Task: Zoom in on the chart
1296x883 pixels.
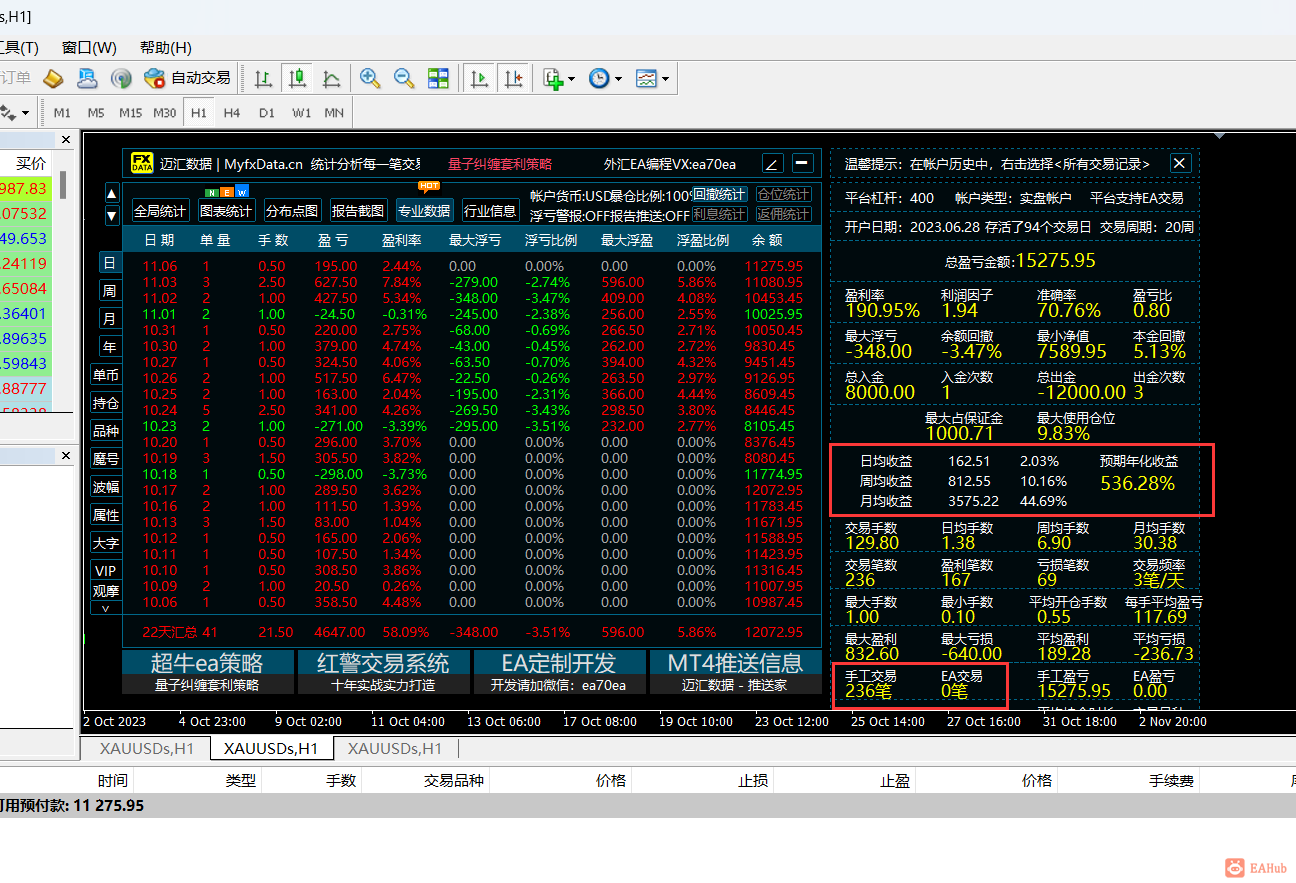Action: (370, 78)
